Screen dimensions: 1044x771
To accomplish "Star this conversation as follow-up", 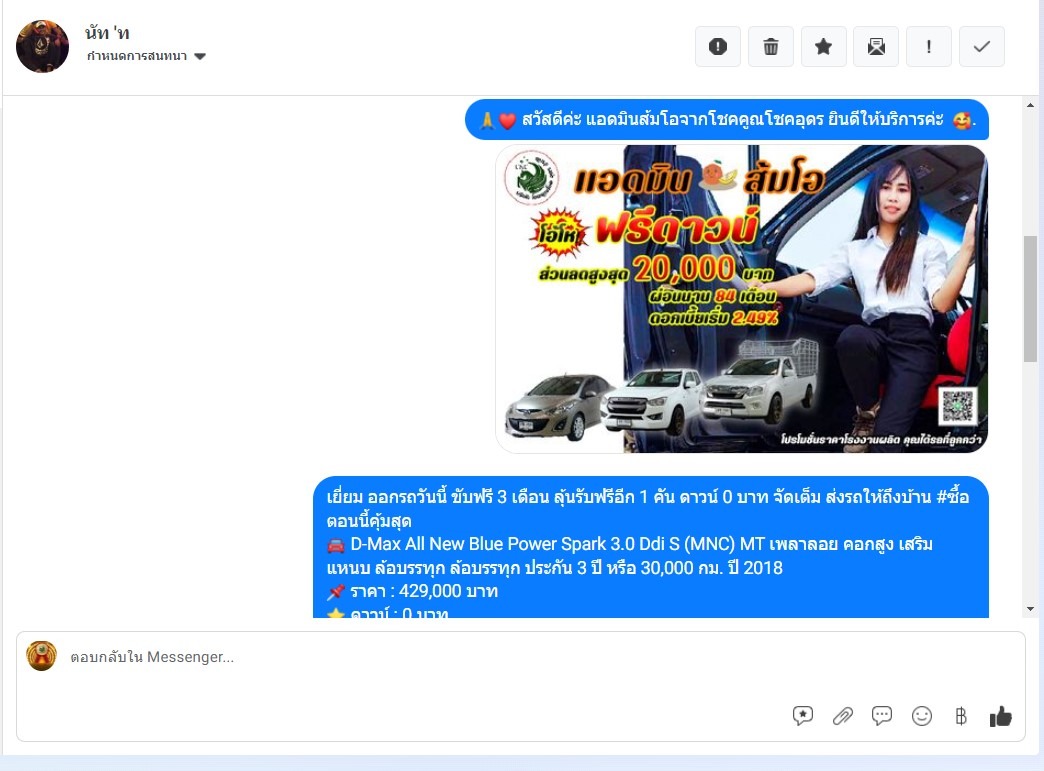I will coord(824,47).
